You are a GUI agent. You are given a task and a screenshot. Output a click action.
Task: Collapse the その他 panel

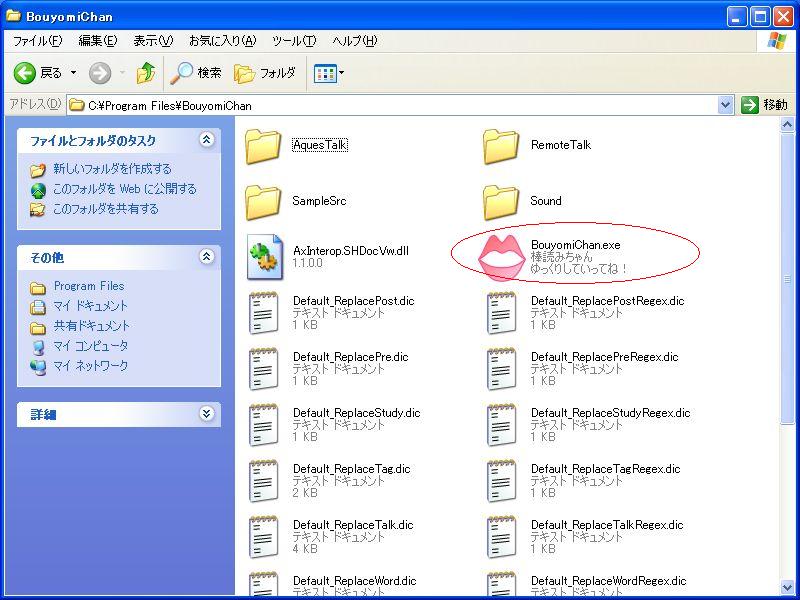pyautogui.click(x=207, y=256)
